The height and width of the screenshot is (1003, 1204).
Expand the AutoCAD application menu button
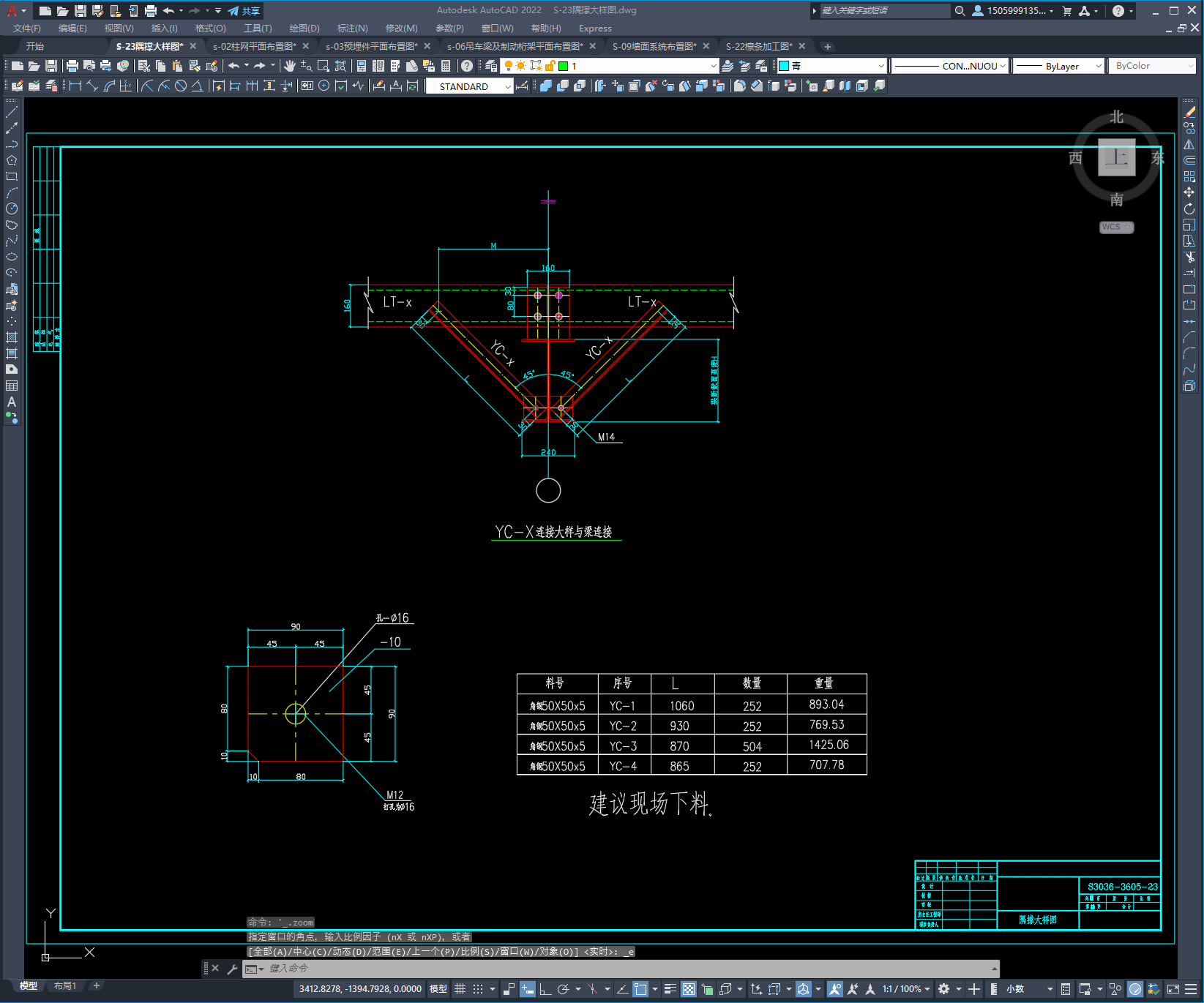15,11
